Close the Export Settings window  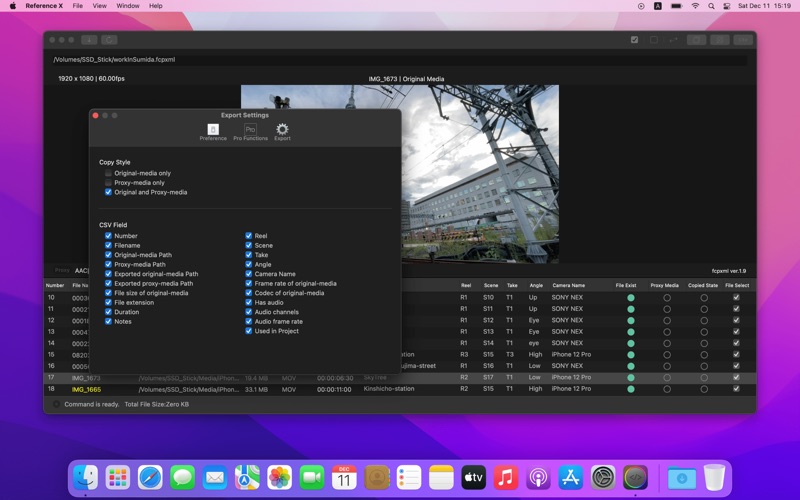95,115
